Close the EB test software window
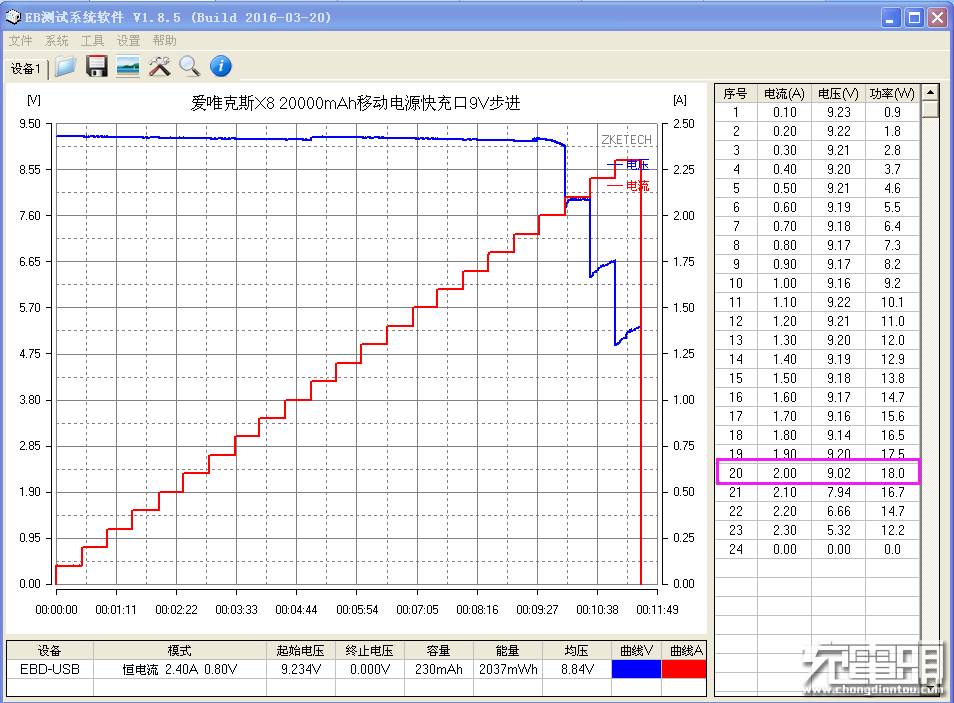This screenshot has width=954, height=703. pos(937,18)
